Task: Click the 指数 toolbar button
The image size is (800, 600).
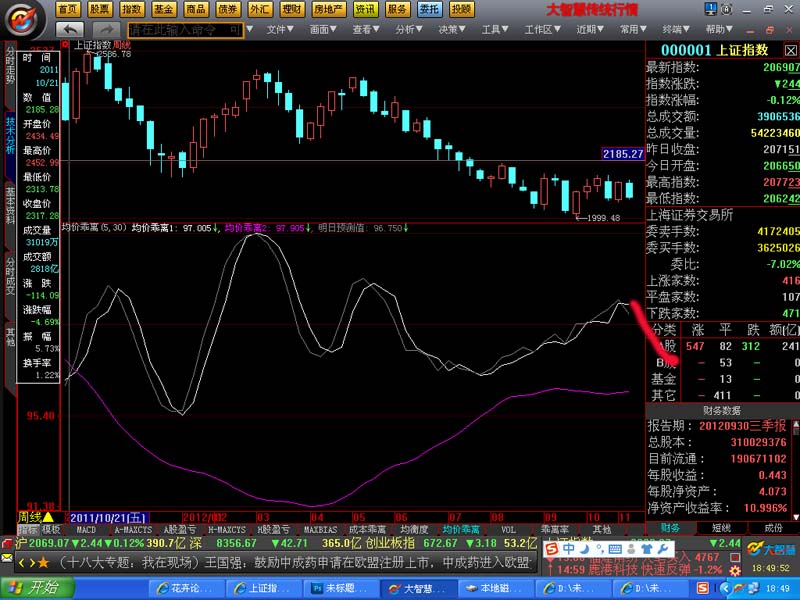Action: (132, 9)
